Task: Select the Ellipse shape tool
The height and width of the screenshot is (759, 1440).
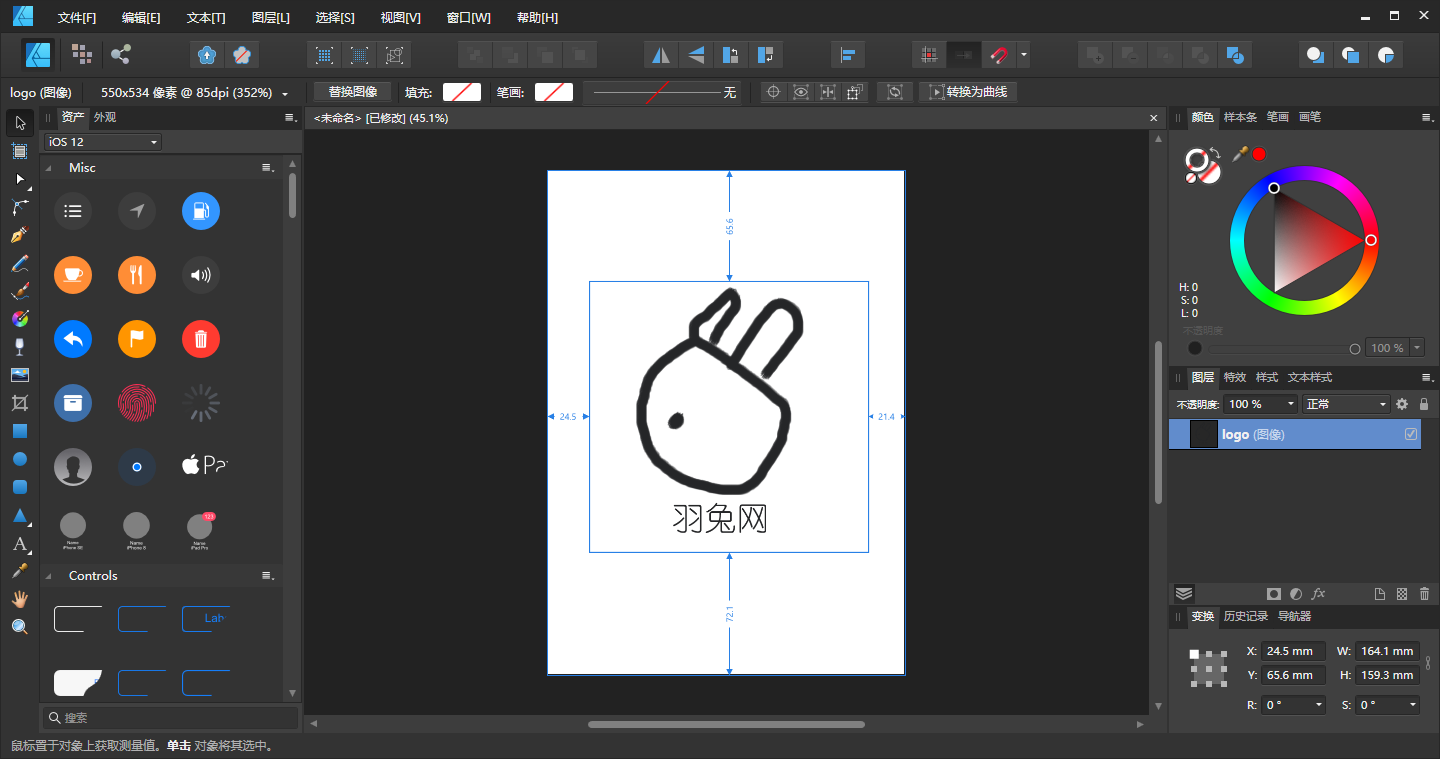Action: pos(20,459)
